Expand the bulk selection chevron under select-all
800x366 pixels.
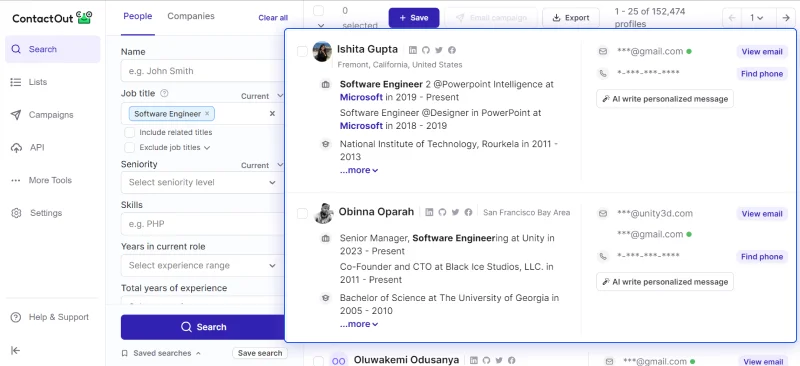click(x=320, y=25)
